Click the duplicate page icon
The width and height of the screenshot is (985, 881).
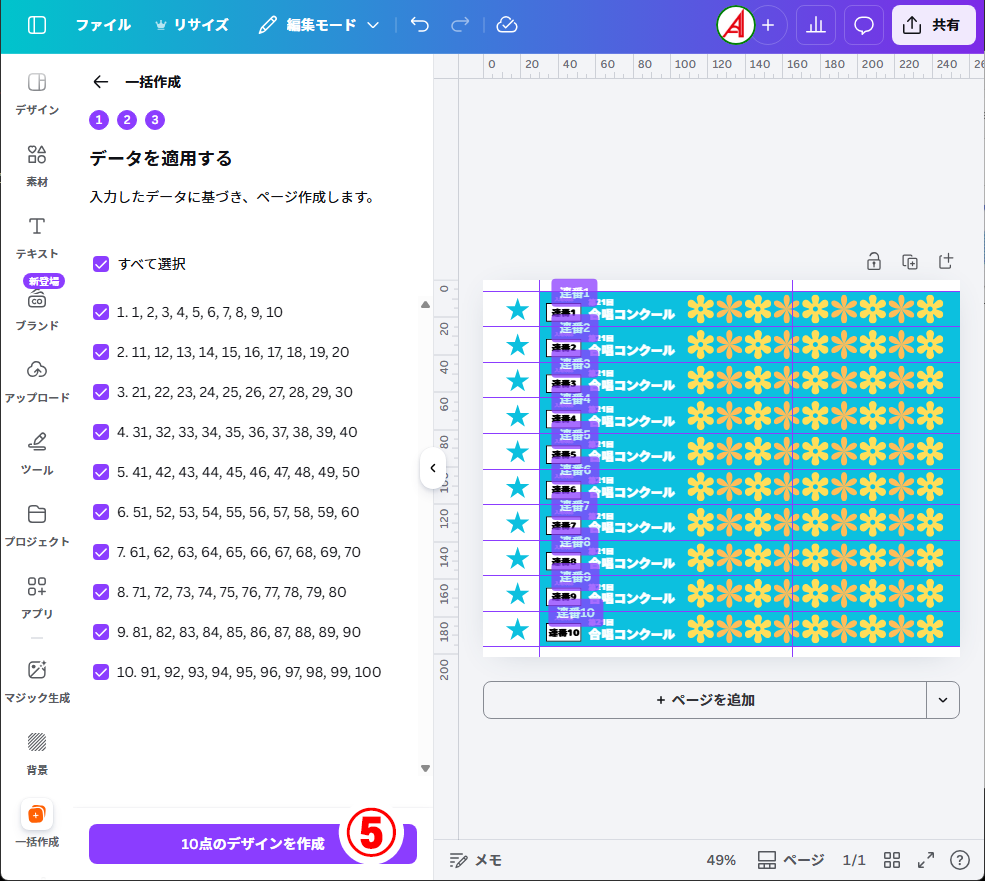tap(909, 262)
